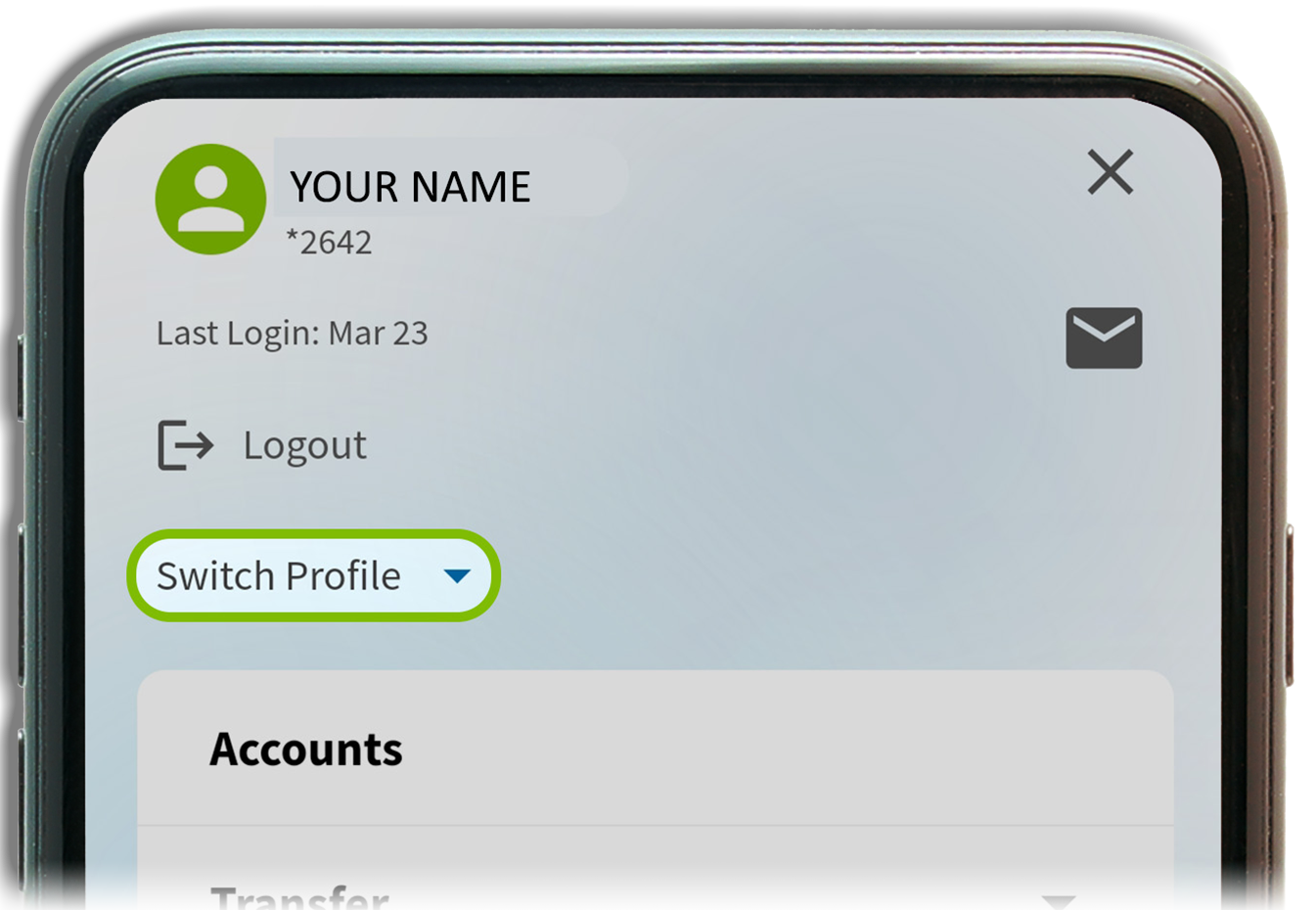Click the envelope flap of the mail icon
This screenshot has width=1316, height=910.
pos(1104,328)
